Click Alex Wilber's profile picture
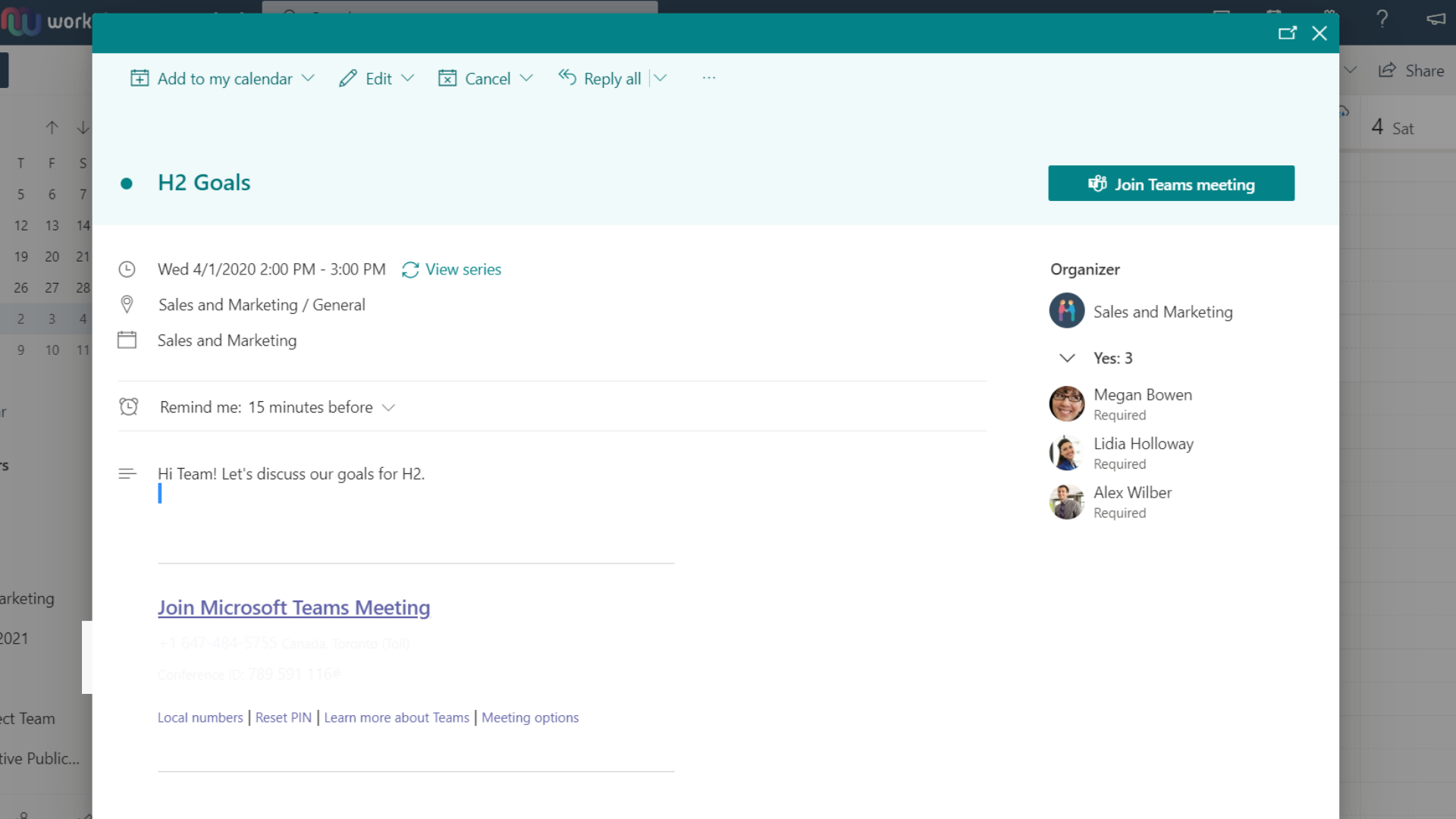The image size is (1456, 819). 1067,501
